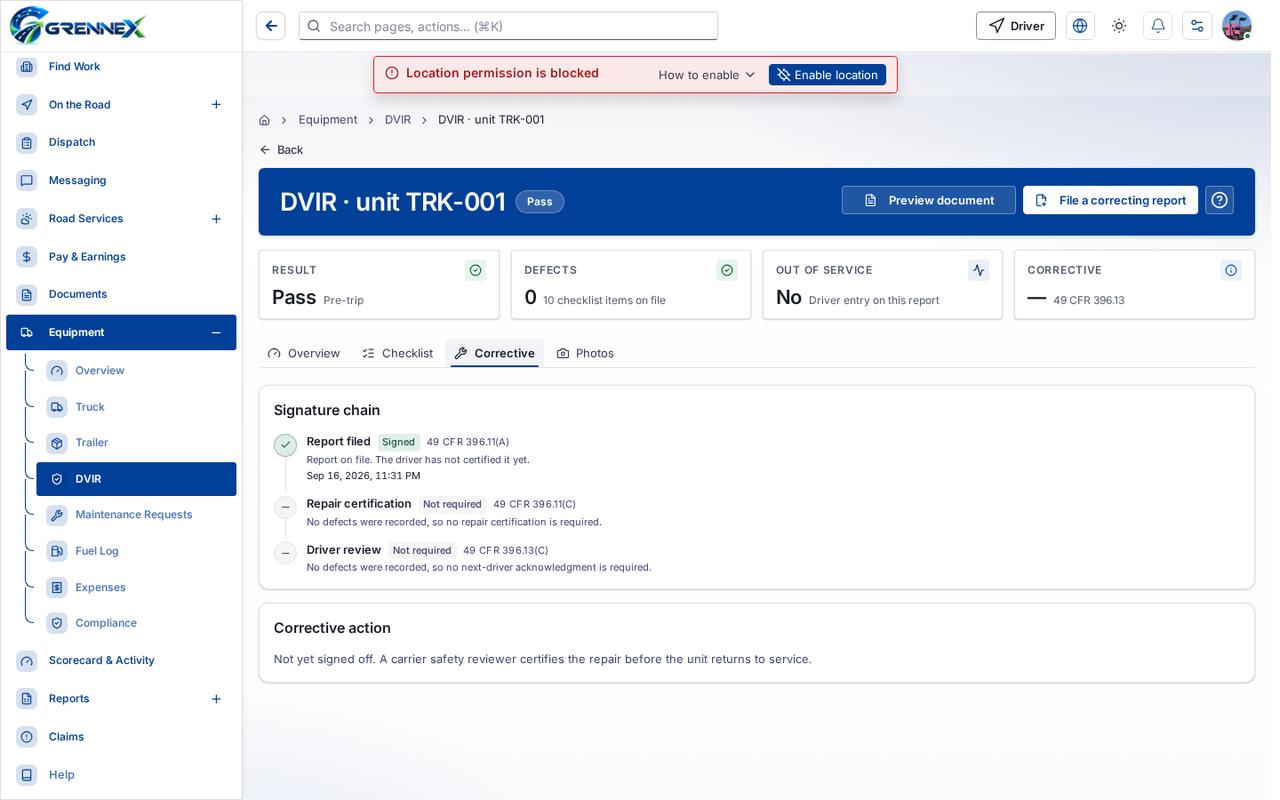
Task: Expand the Reports menu
Action: [216, 699]
